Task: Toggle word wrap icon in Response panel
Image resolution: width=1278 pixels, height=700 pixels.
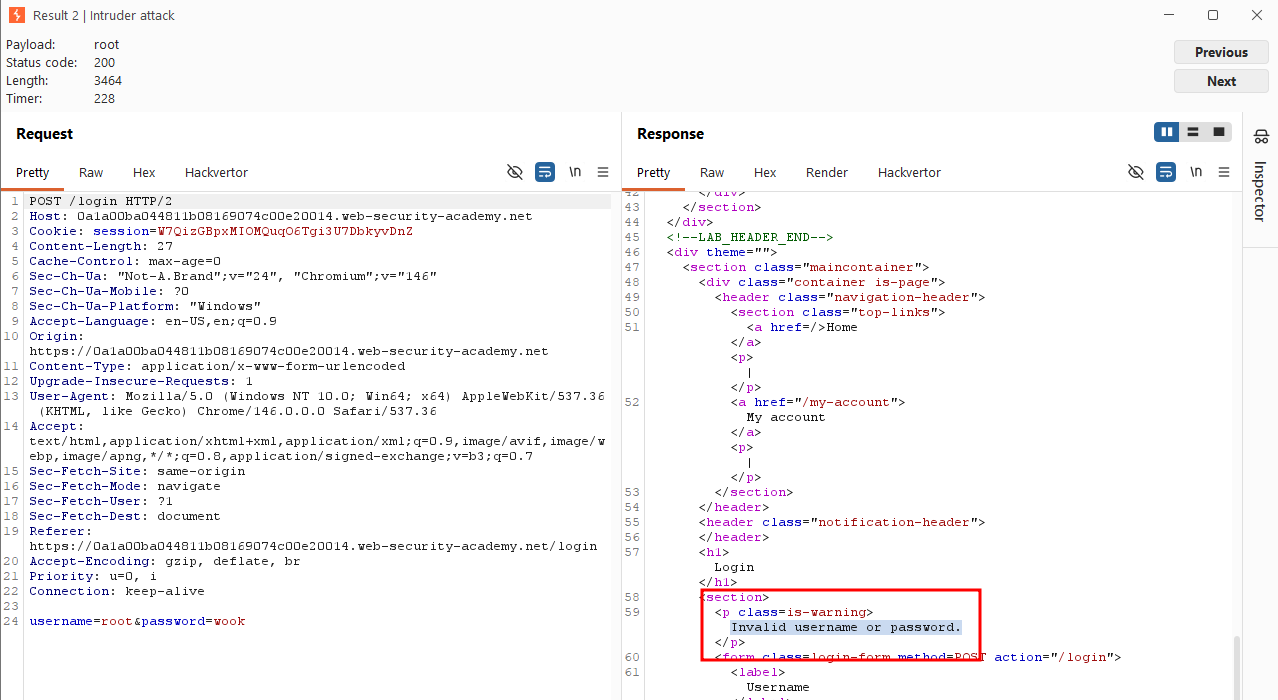Action: (1166, 172)
